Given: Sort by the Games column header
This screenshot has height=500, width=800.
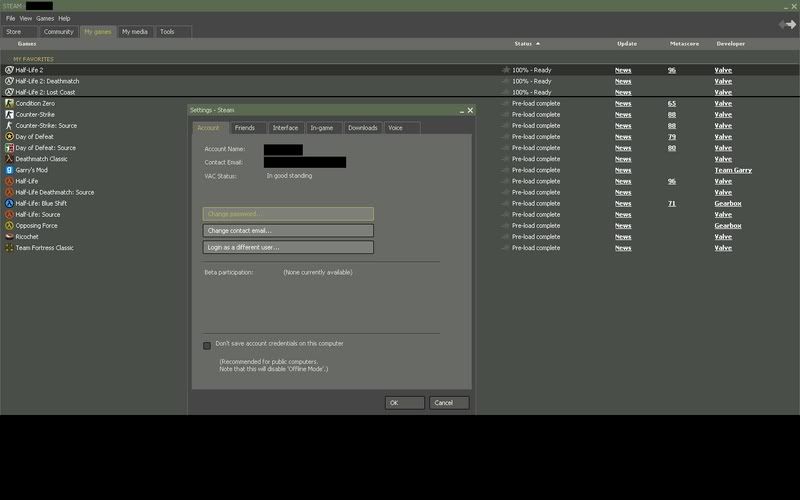Looking at the screenshot, I should click(x=27, y=44).
